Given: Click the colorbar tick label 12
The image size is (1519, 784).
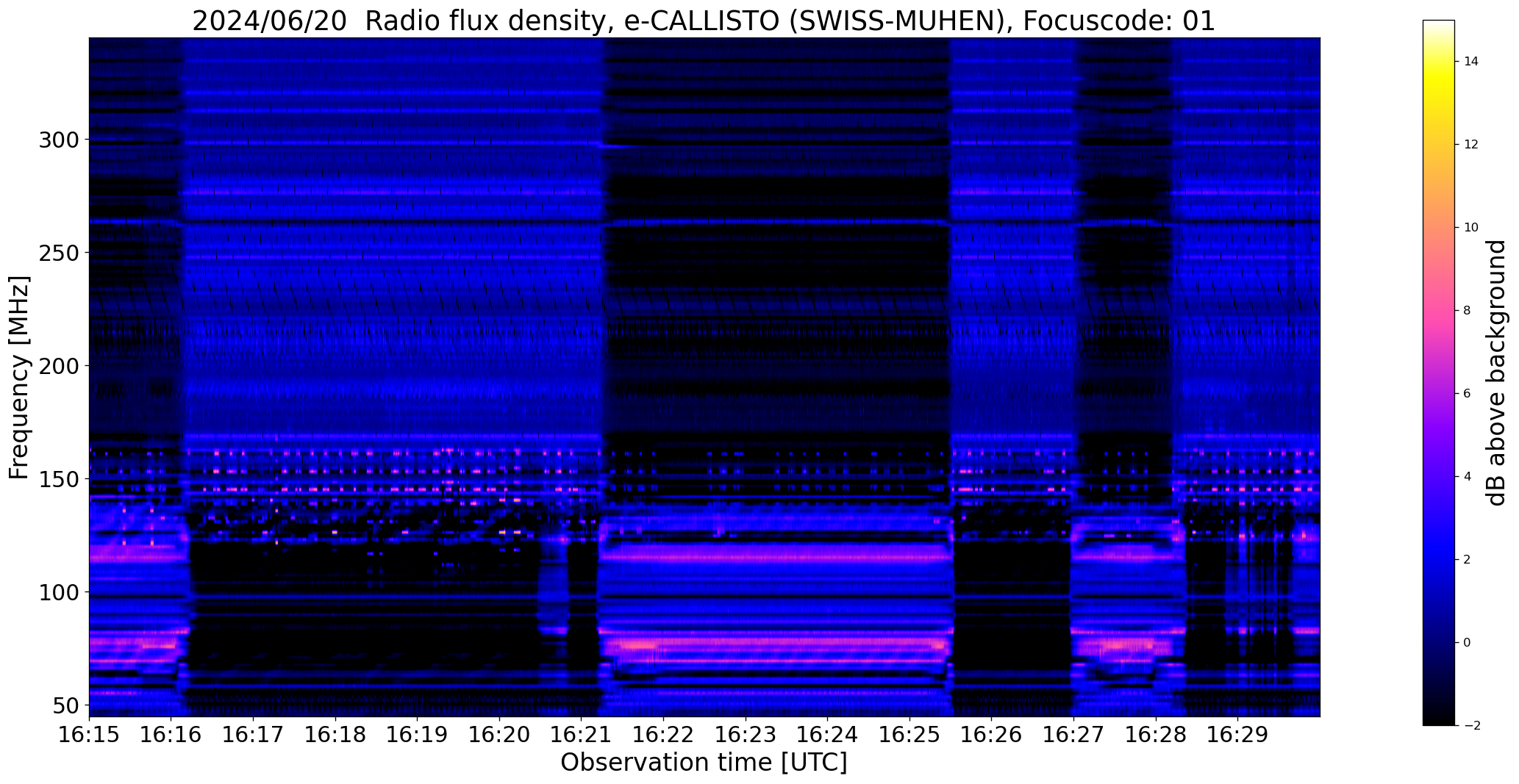Looking at the screenshot, I should (x=1471, y=145).
